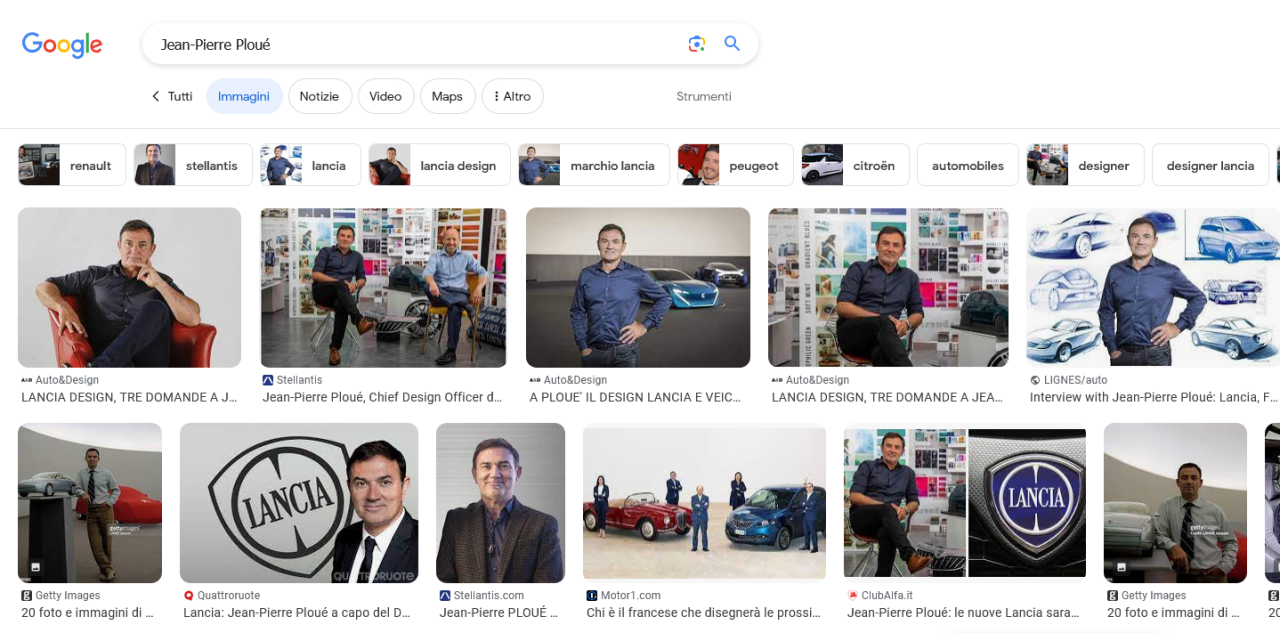The width and height of the screenshot is (1280, 633).
Task: Click the Quattroruote source icon
Action: 188,595
